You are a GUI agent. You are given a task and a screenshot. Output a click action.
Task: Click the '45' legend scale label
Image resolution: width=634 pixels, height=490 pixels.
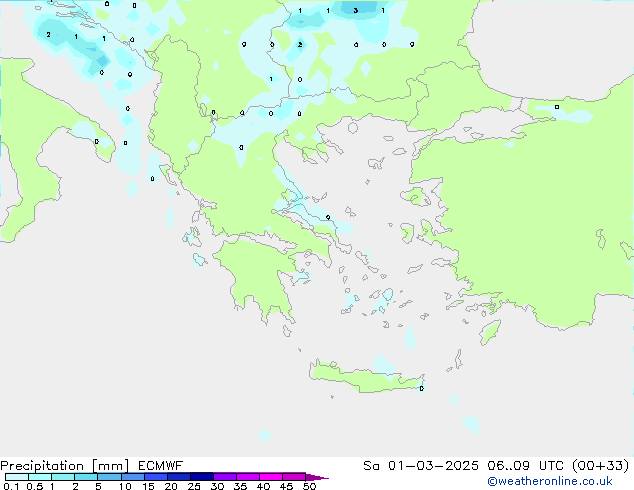(286, 486)
